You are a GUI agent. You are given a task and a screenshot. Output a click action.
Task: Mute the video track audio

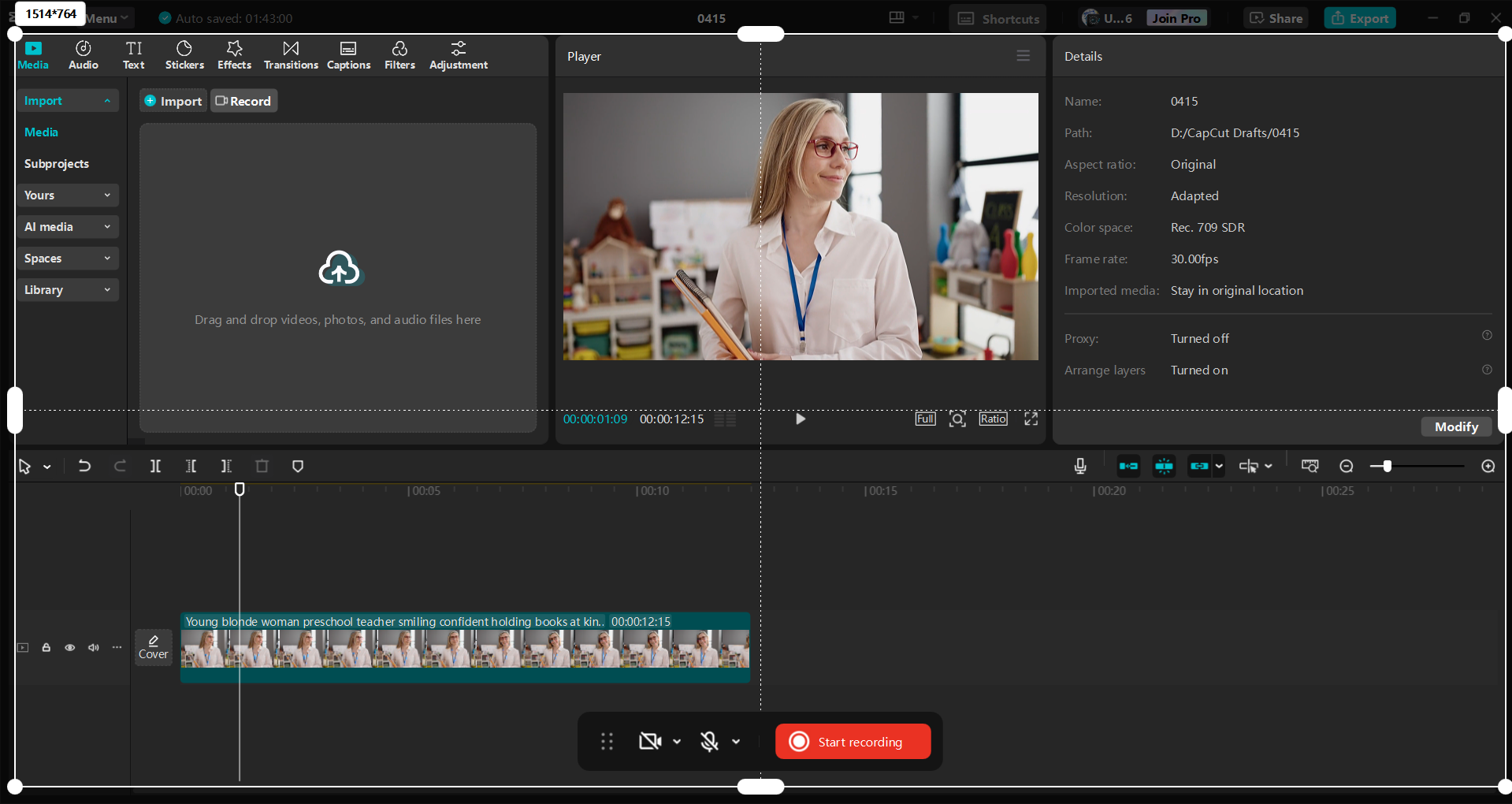coord(93,647)
